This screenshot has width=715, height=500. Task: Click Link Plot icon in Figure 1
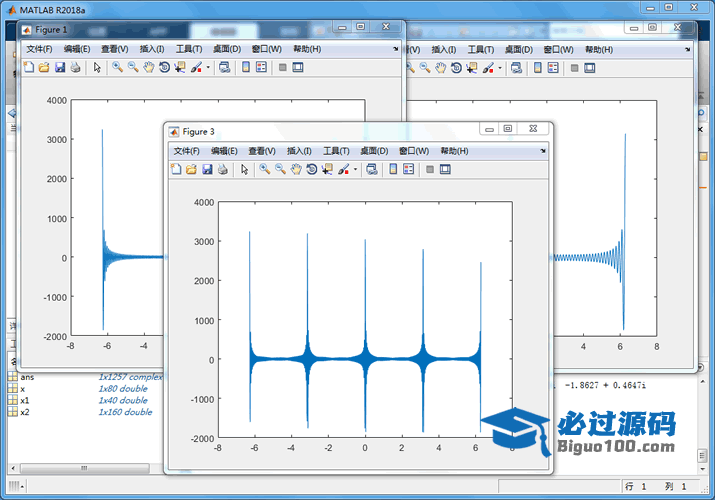(x=224, y=67)
